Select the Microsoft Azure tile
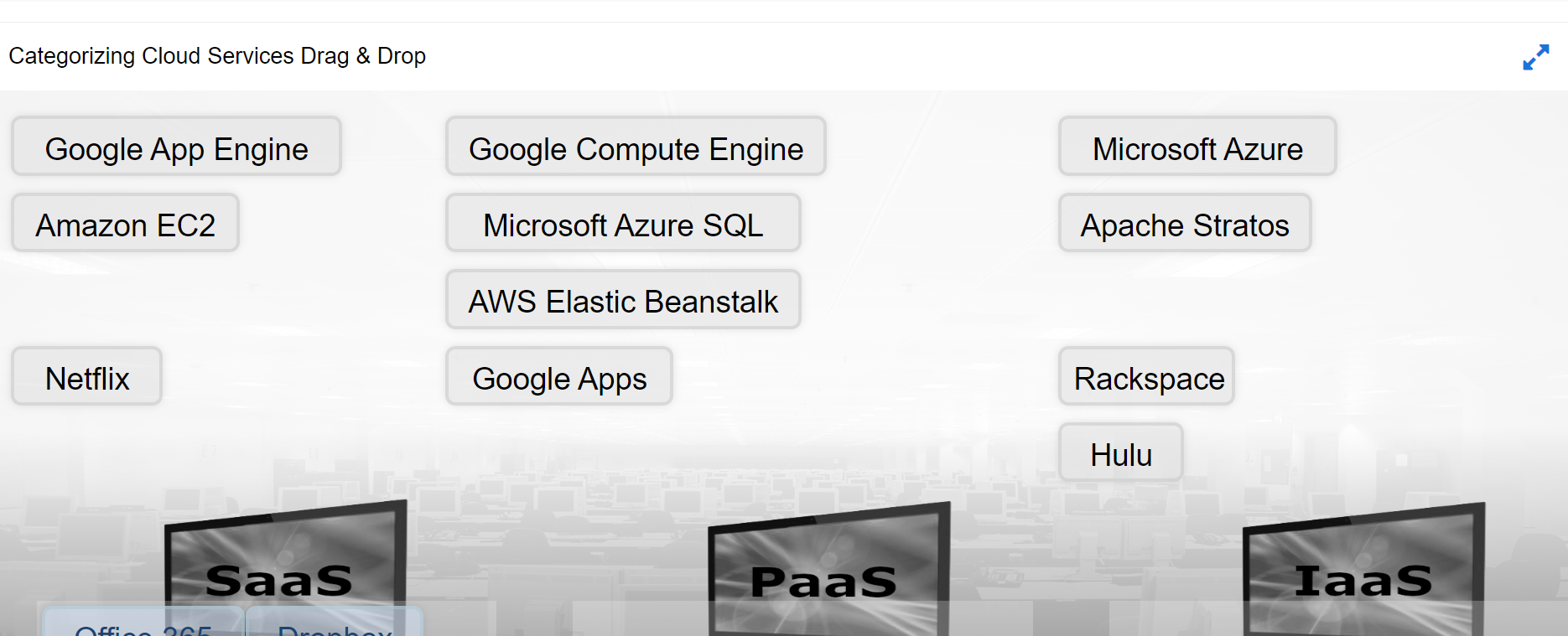This screenshot has height=636, width=1568. coord(1197,147)
